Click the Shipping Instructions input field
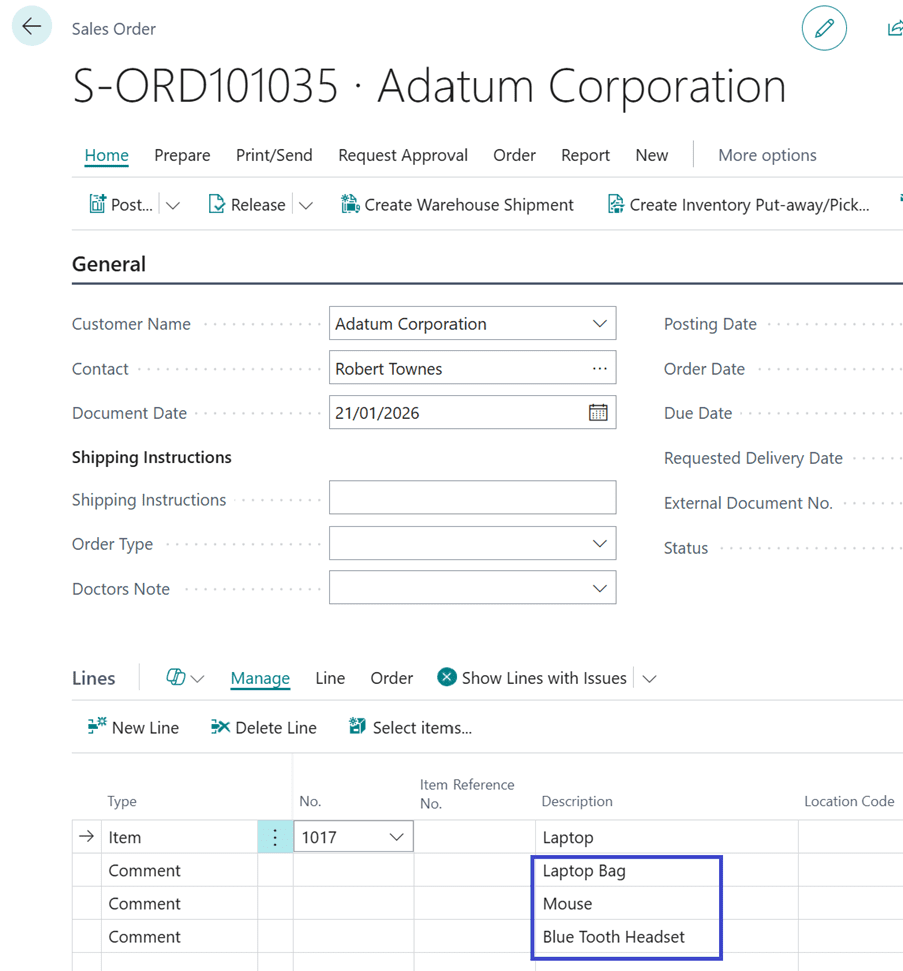The image size is (903, 971). point(472,498)
